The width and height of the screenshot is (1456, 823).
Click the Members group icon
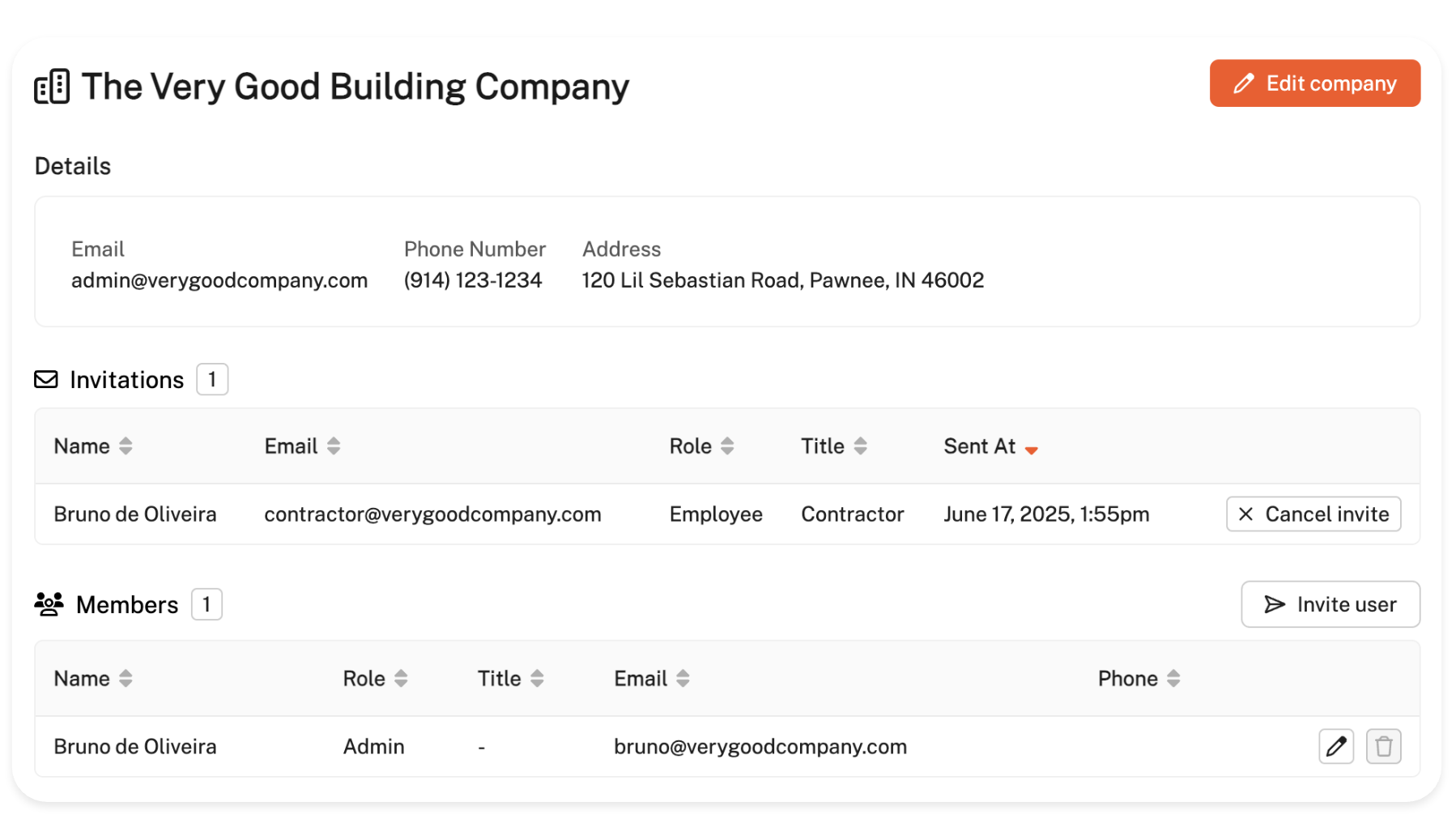tap(49, 605)
